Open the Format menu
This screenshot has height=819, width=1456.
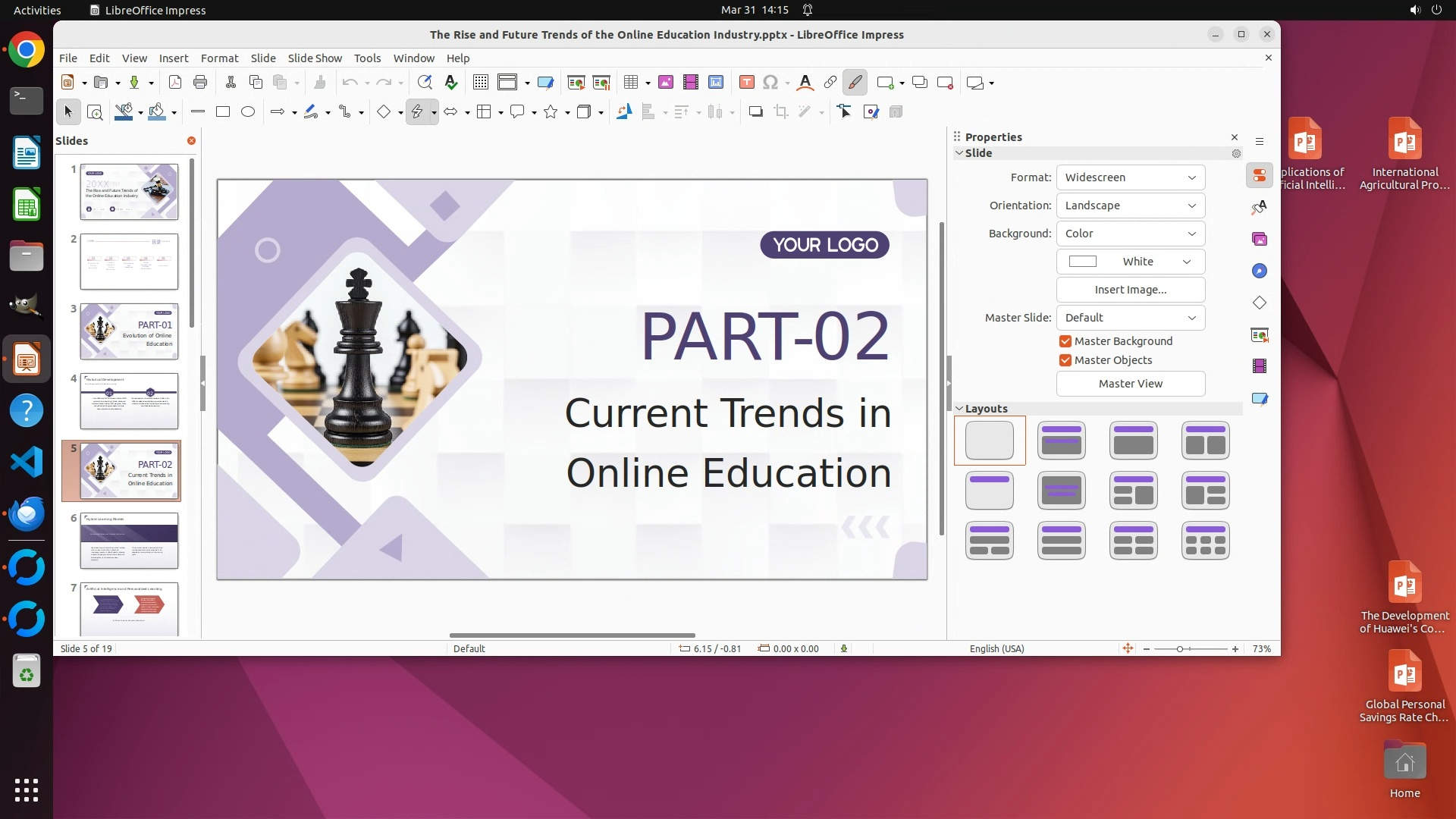point(219,58)
